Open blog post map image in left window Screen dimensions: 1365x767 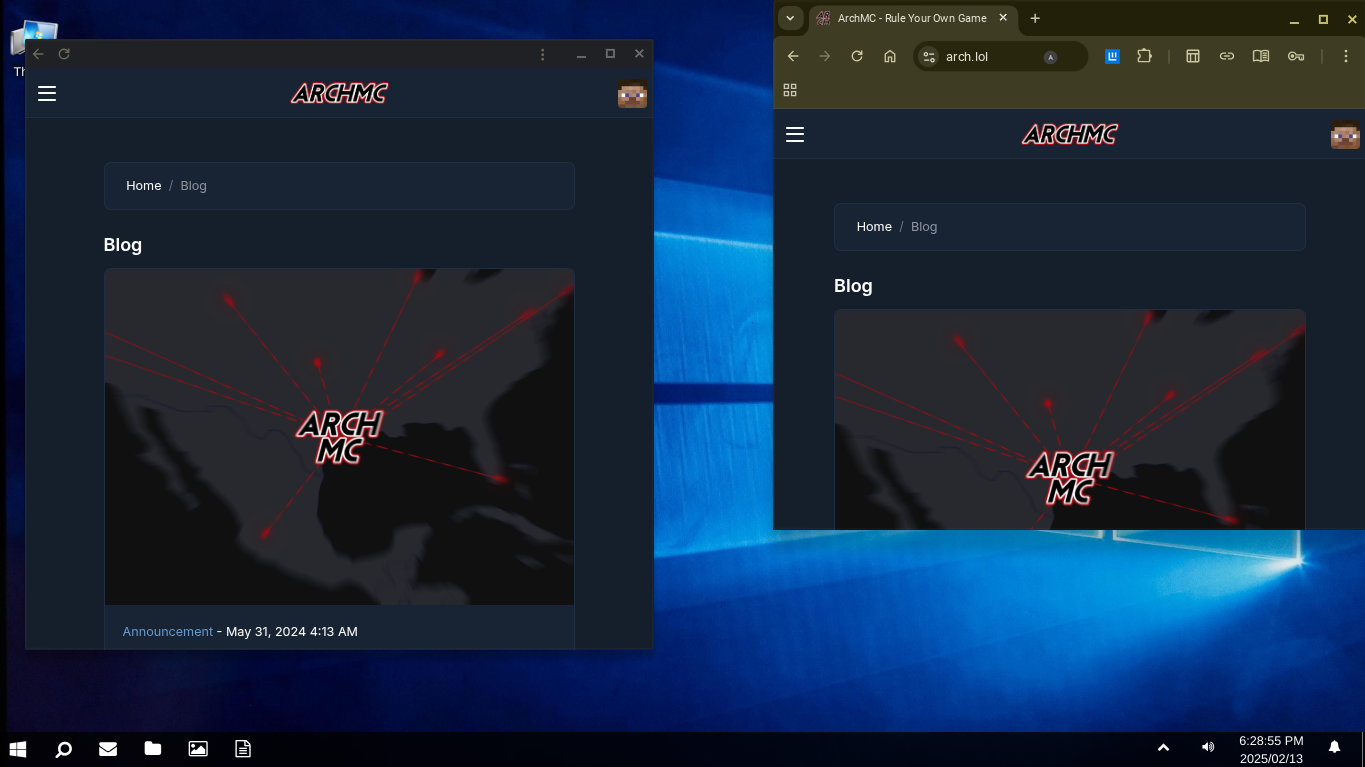339,437
